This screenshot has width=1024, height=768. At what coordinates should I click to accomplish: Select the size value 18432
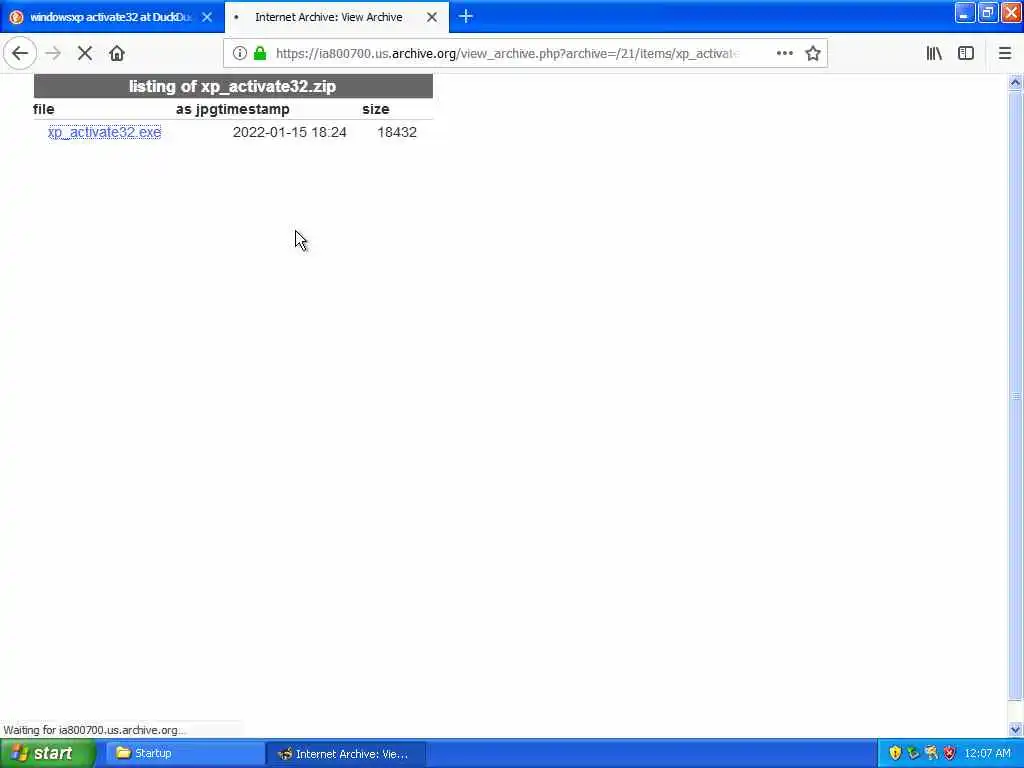396,132
